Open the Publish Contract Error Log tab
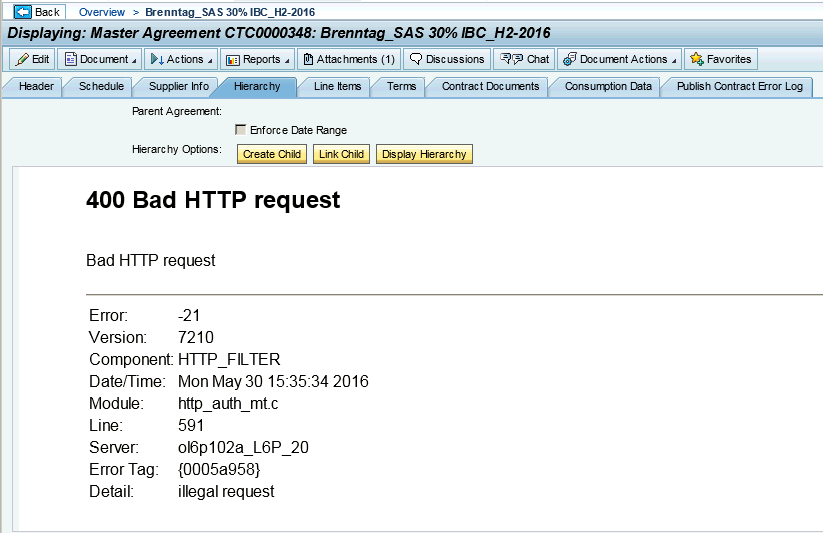This screenshot has width=827, height=535. point(740,87)
